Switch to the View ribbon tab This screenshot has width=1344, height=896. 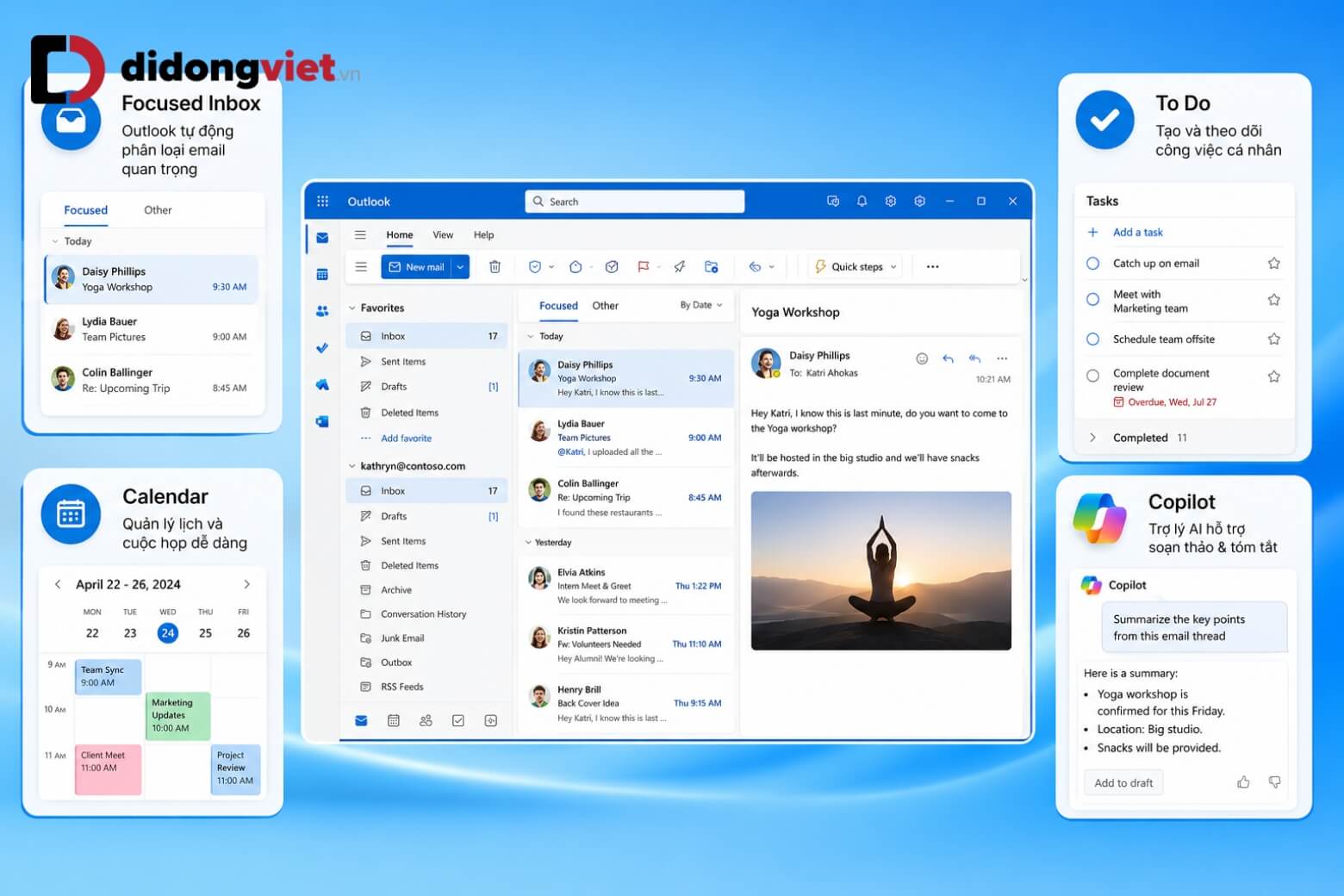(443, 234)
